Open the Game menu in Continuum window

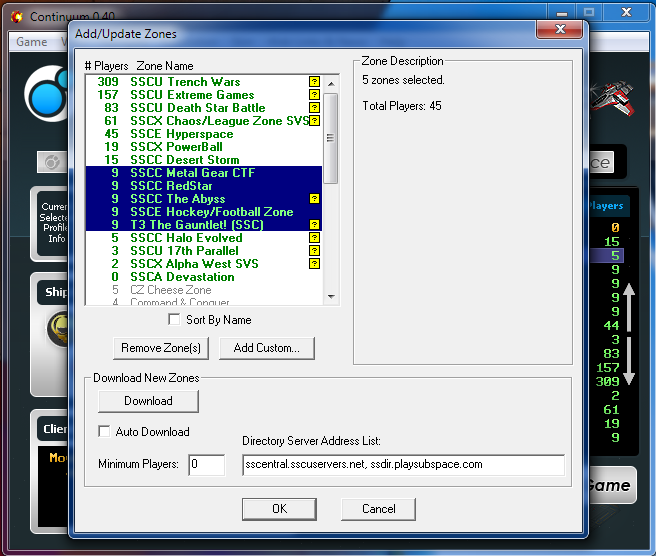pyautogui.click(x=31, y=42)
